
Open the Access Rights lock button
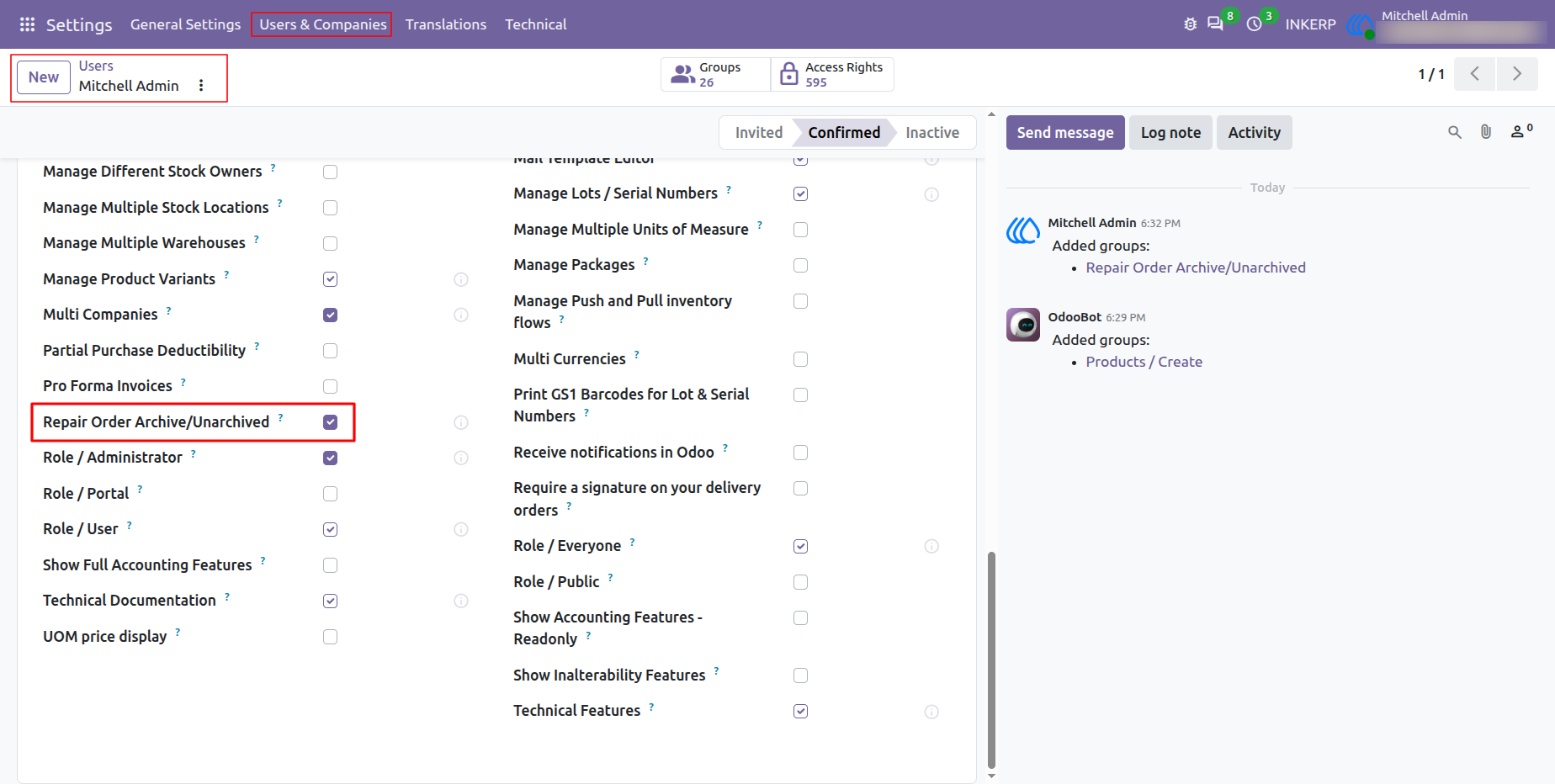[x=832, y=74]
